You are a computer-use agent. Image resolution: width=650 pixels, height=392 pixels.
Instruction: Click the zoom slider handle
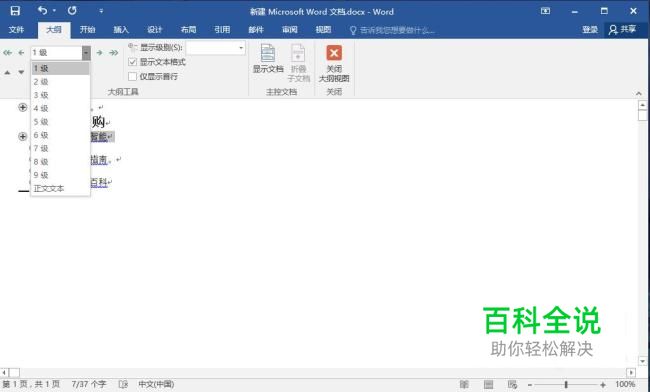tap(566, 385)
